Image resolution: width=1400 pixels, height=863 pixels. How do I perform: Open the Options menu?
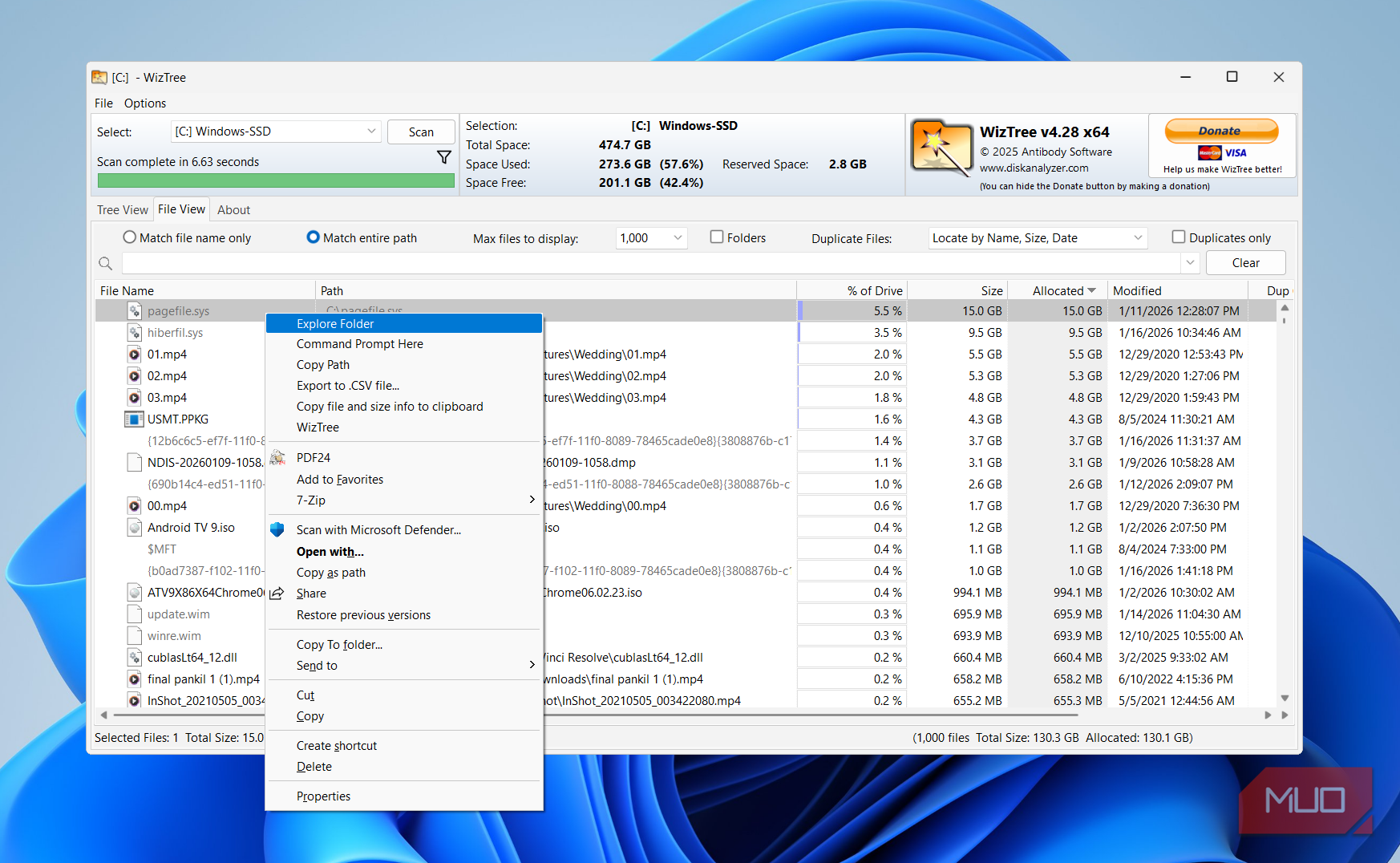click(x=145, y=103)
